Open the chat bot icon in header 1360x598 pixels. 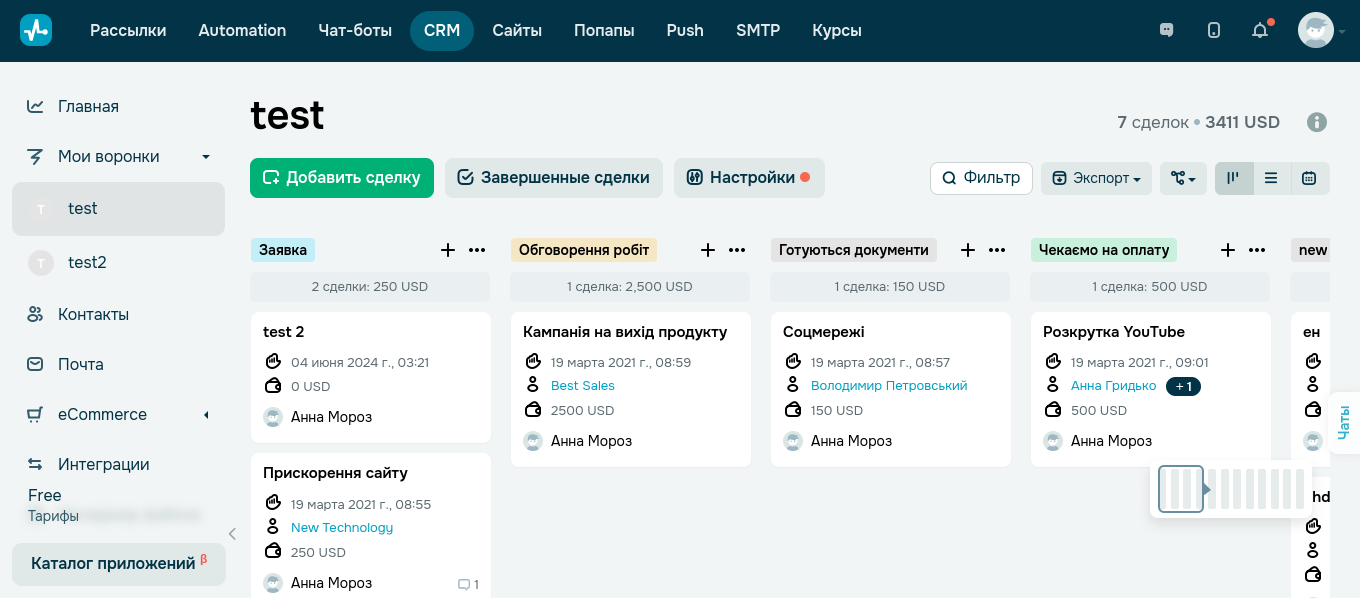(x=1166, y=30)
